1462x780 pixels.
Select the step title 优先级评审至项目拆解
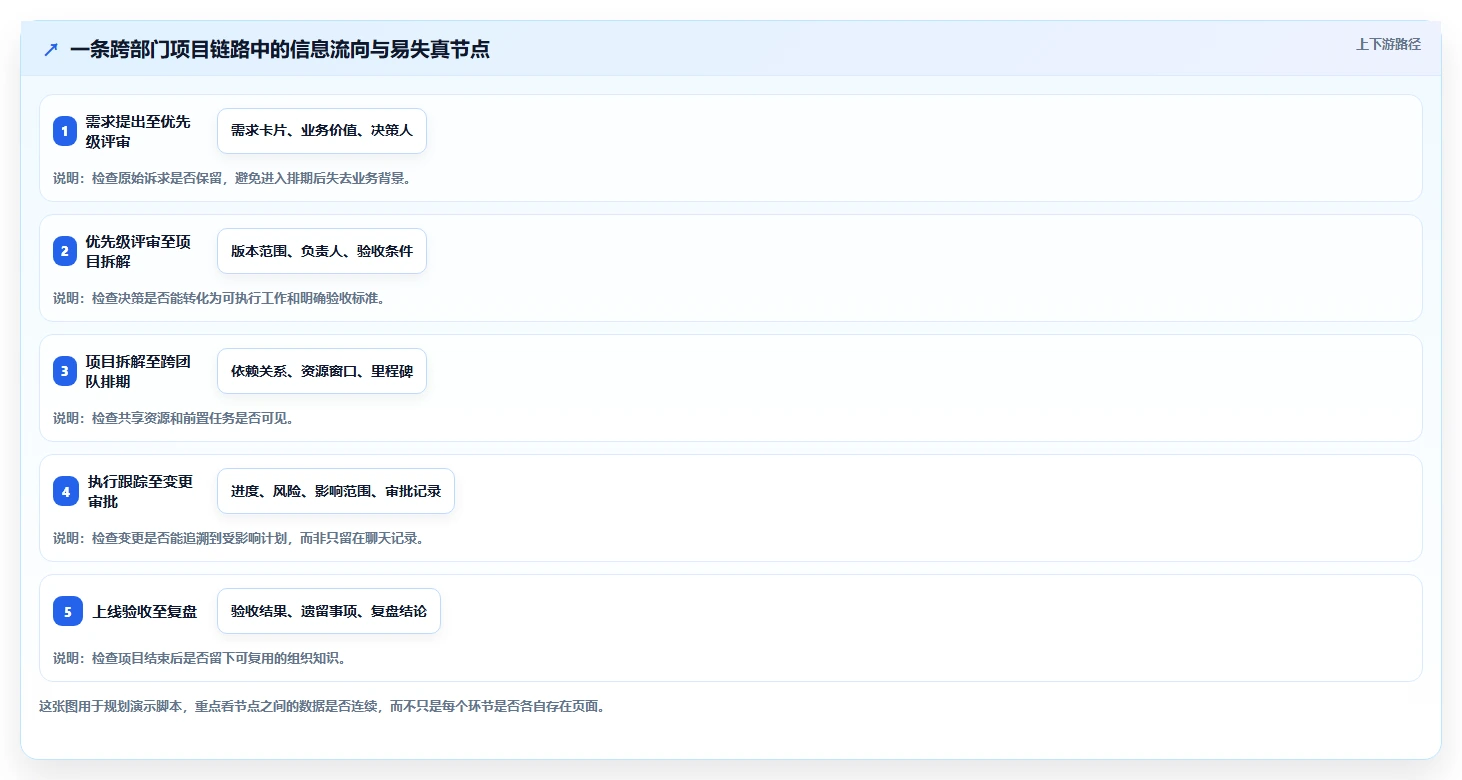(138, 251)
